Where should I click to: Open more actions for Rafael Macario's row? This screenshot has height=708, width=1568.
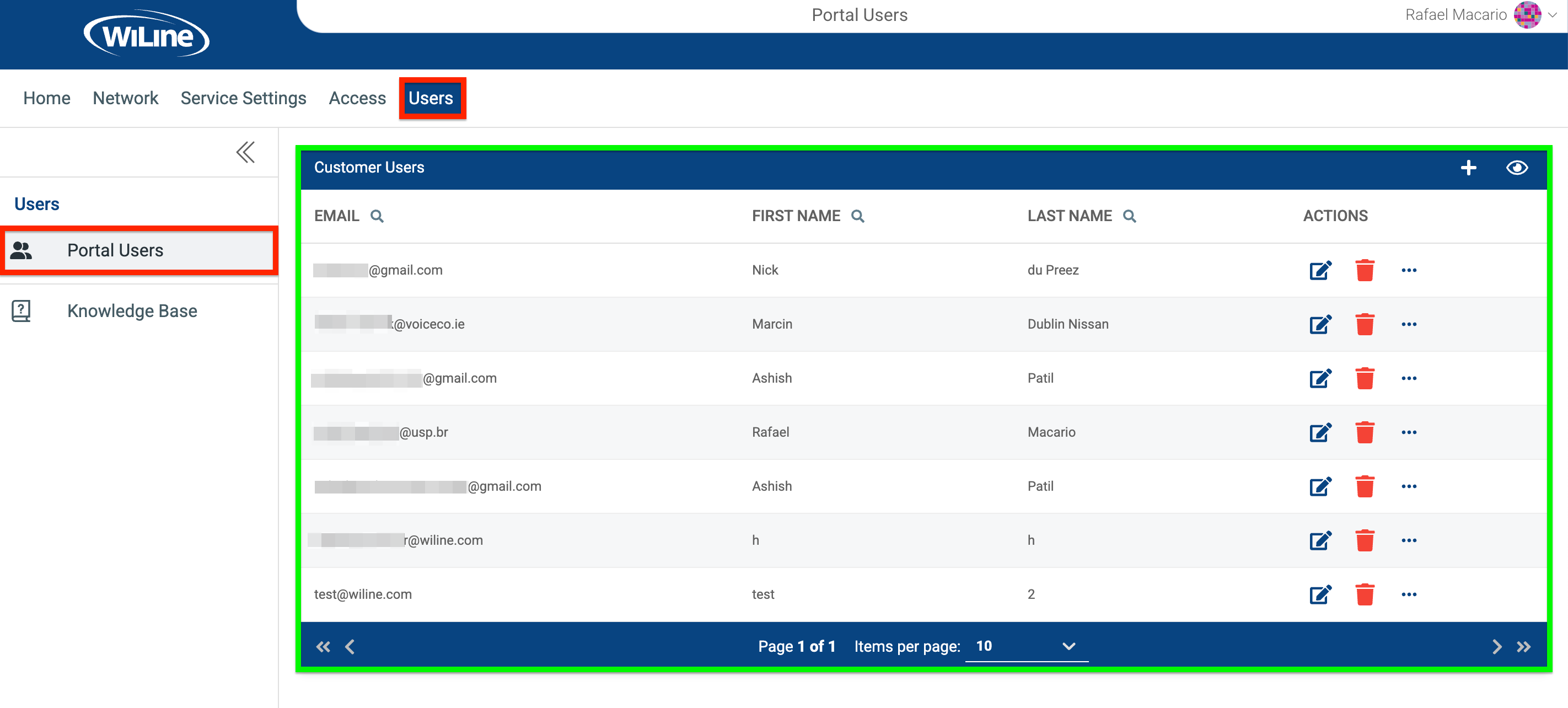pyautogui.click(x=1410, y=432)
